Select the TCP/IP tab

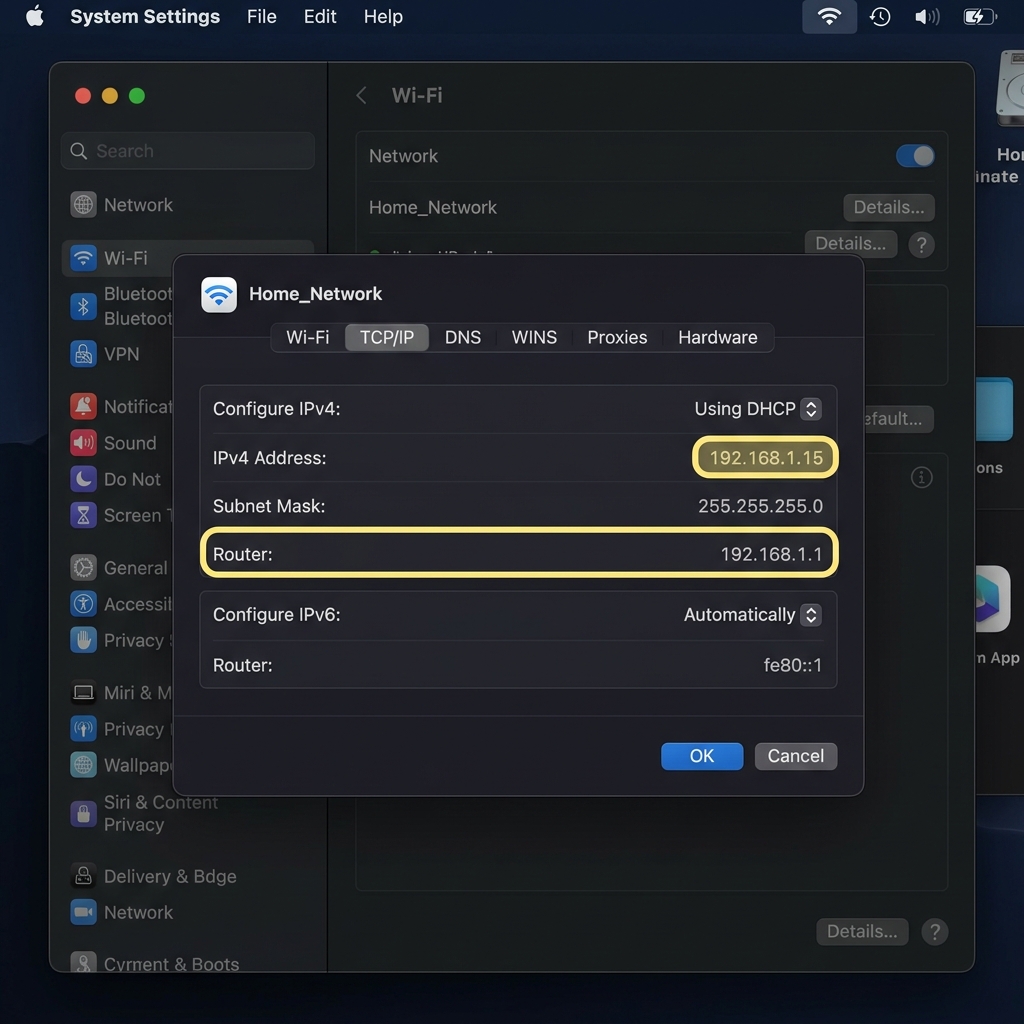387,337
